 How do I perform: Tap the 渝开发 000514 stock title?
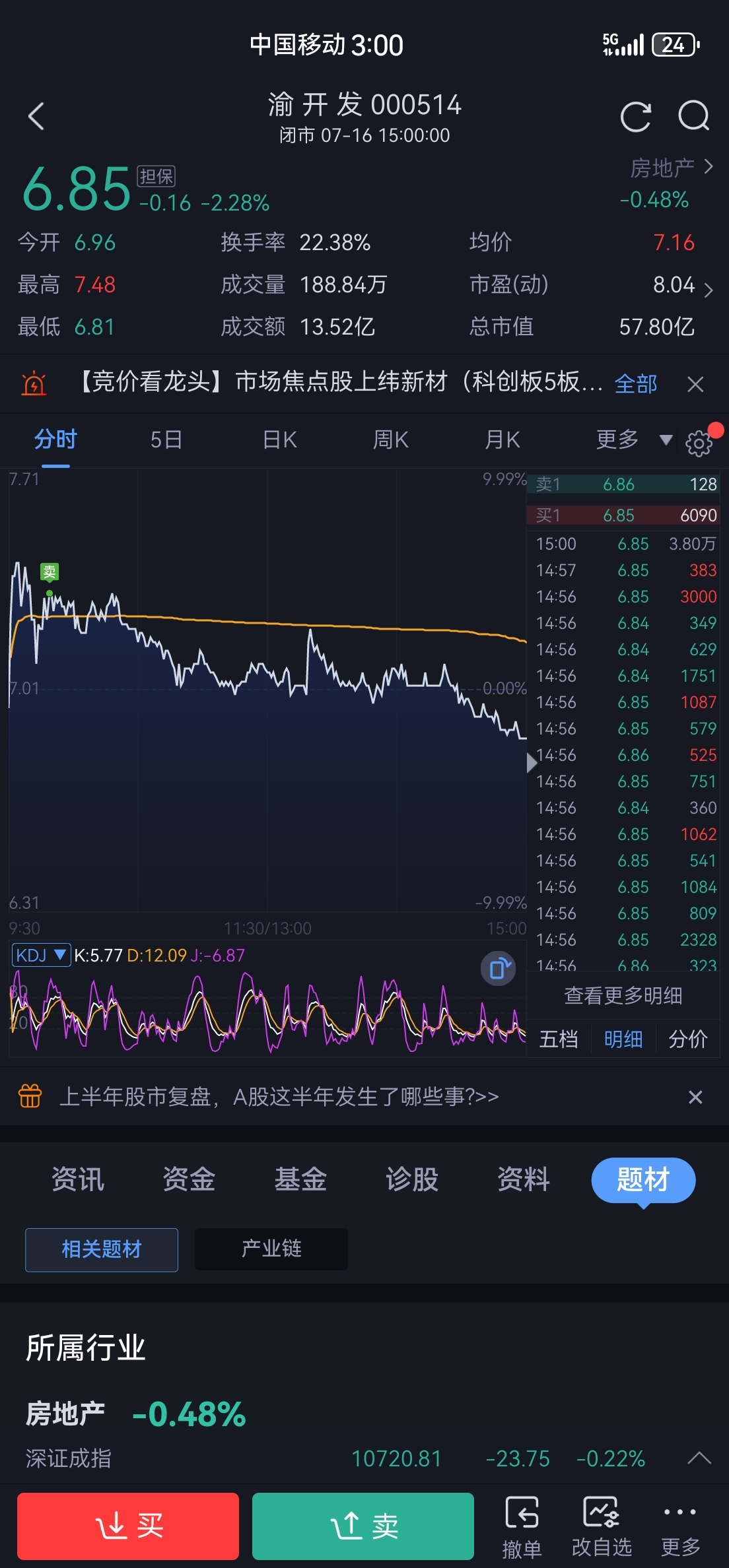364,105
